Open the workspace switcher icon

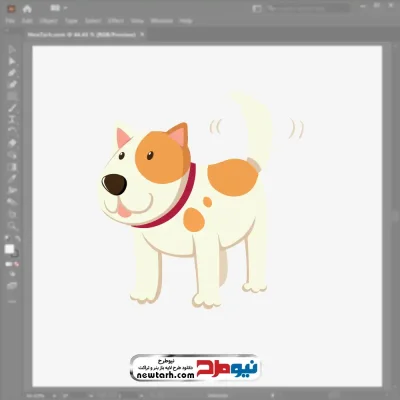pyautogui.click(x=257, y=9)
